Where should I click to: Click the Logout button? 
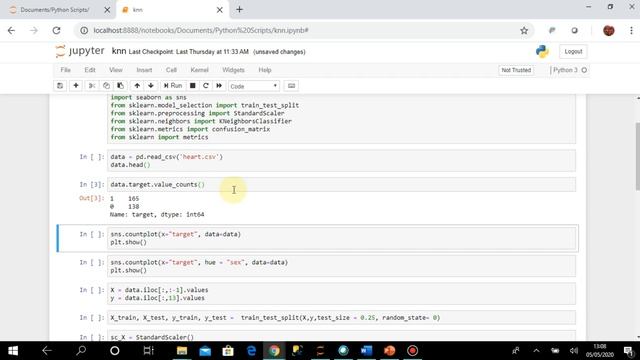point(573,51)
